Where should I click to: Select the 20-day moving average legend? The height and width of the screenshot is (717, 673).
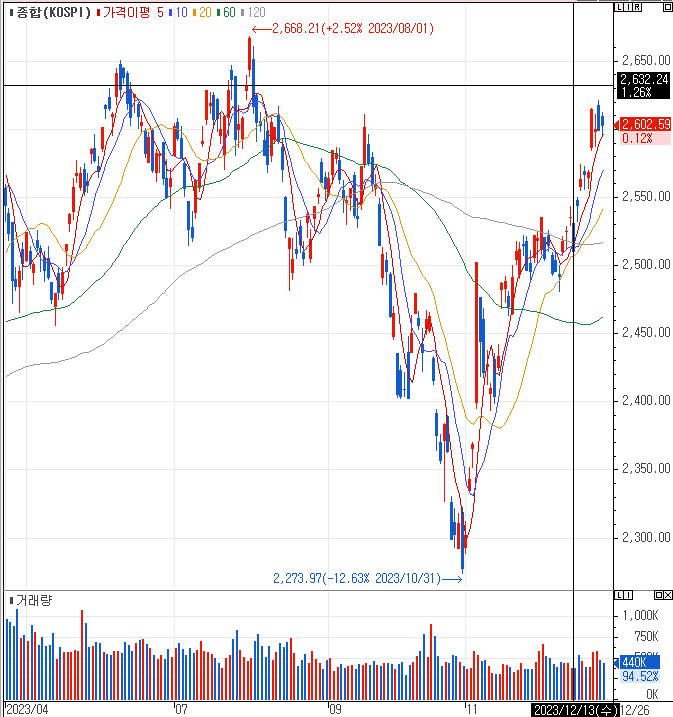pyautogui.click(x=205, y=12)
